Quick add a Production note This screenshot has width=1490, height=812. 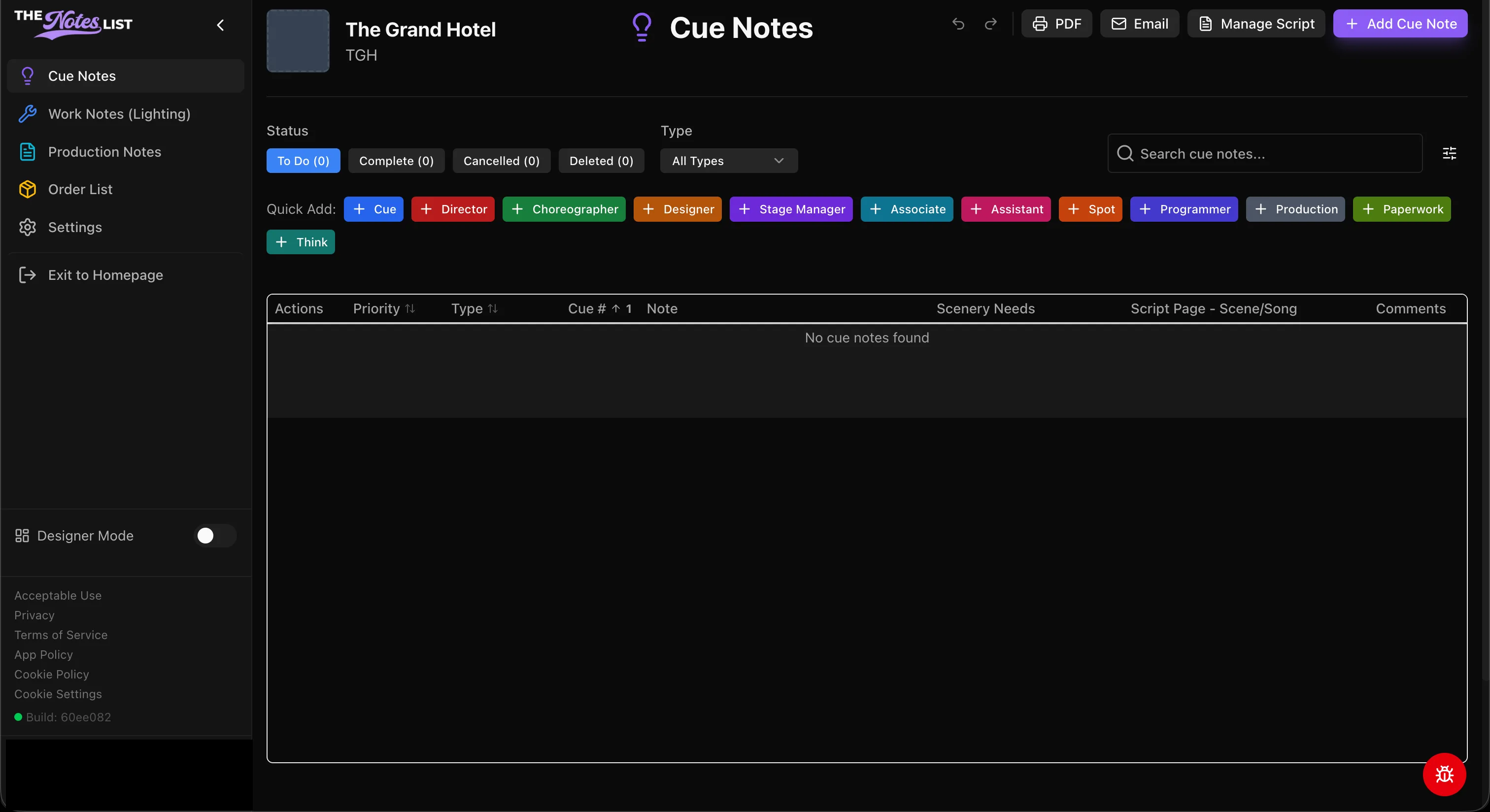click(x=1295, y=209)
